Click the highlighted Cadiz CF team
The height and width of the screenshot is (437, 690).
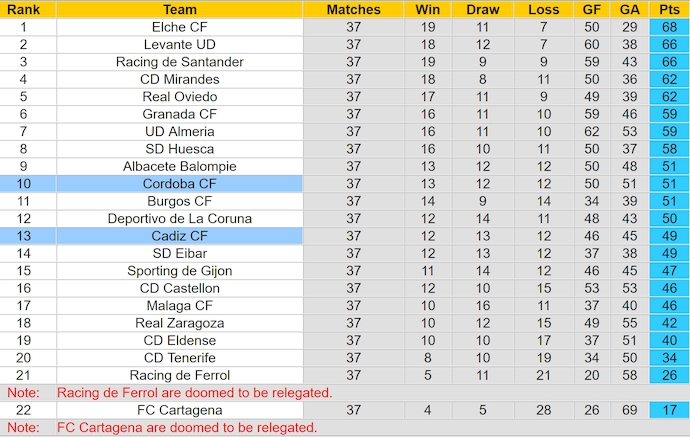pyautogui.click(x=179, y=236)
